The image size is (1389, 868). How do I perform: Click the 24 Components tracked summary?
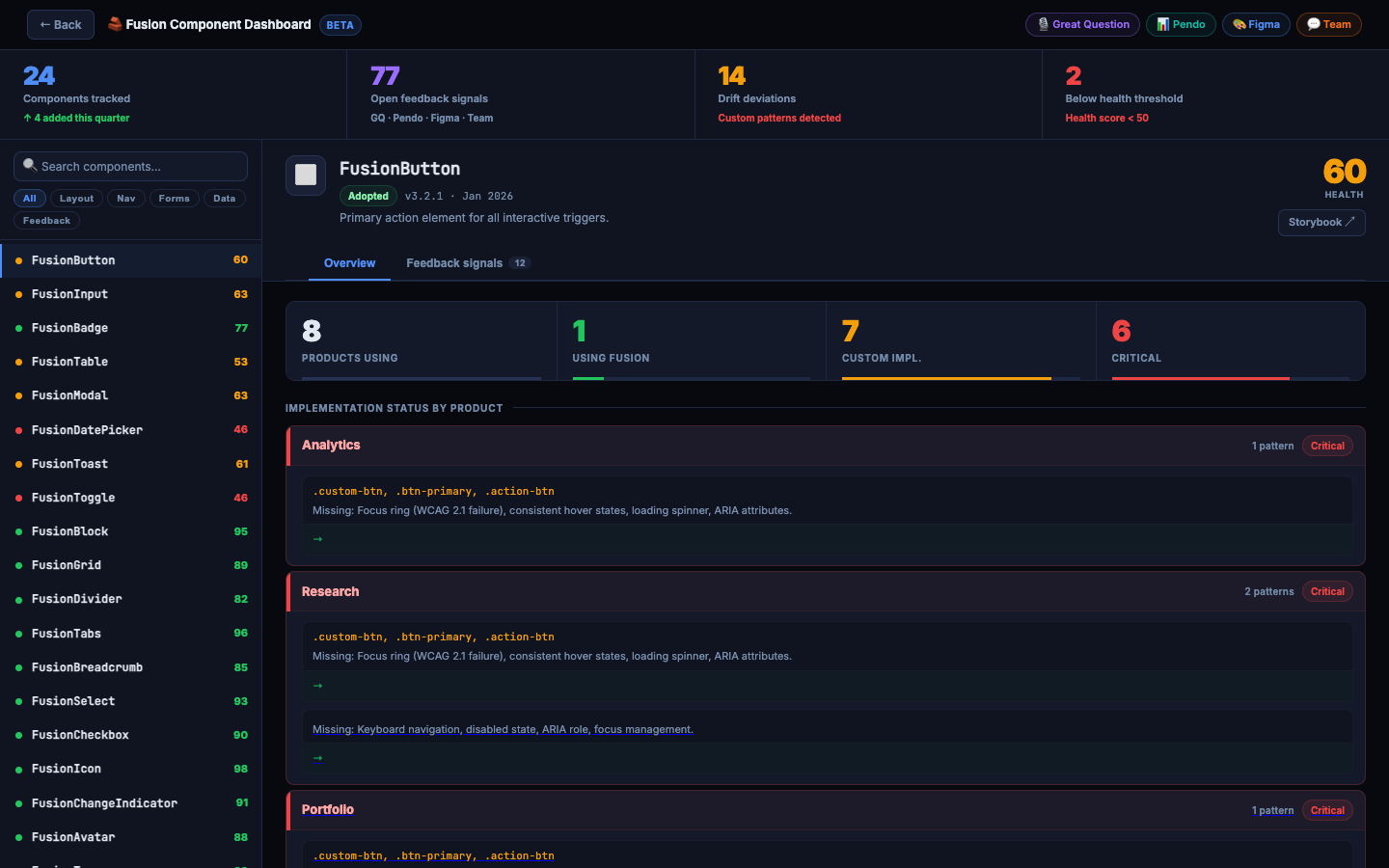click(174, 95)
